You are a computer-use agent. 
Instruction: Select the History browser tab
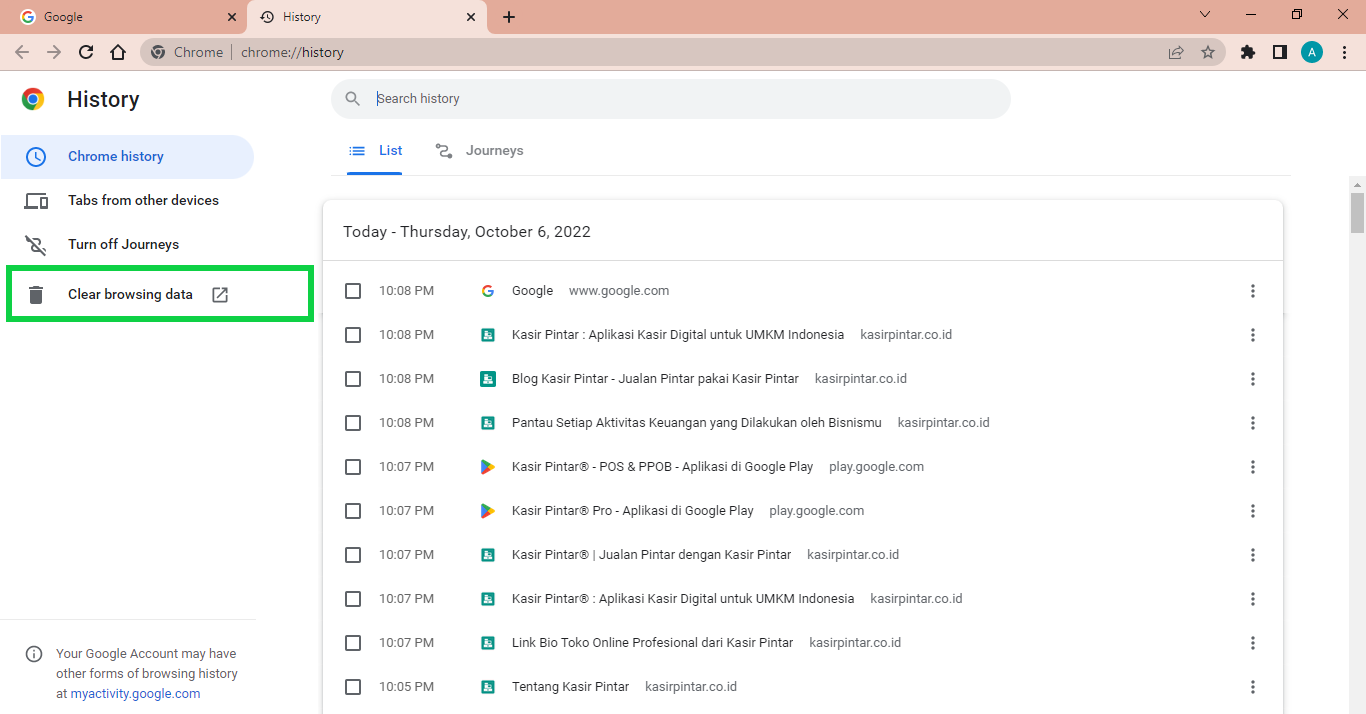tap(367, 17)
